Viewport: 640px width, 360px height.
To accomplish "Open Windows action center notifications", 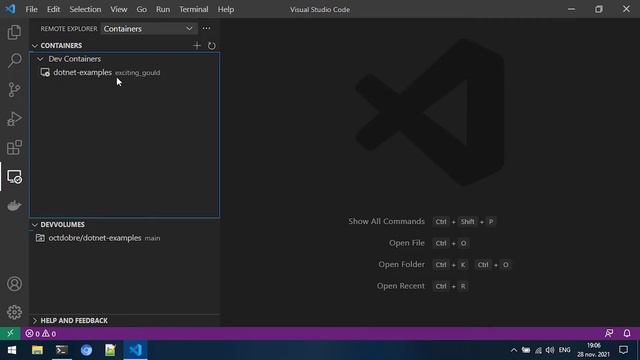I will 623,350.
